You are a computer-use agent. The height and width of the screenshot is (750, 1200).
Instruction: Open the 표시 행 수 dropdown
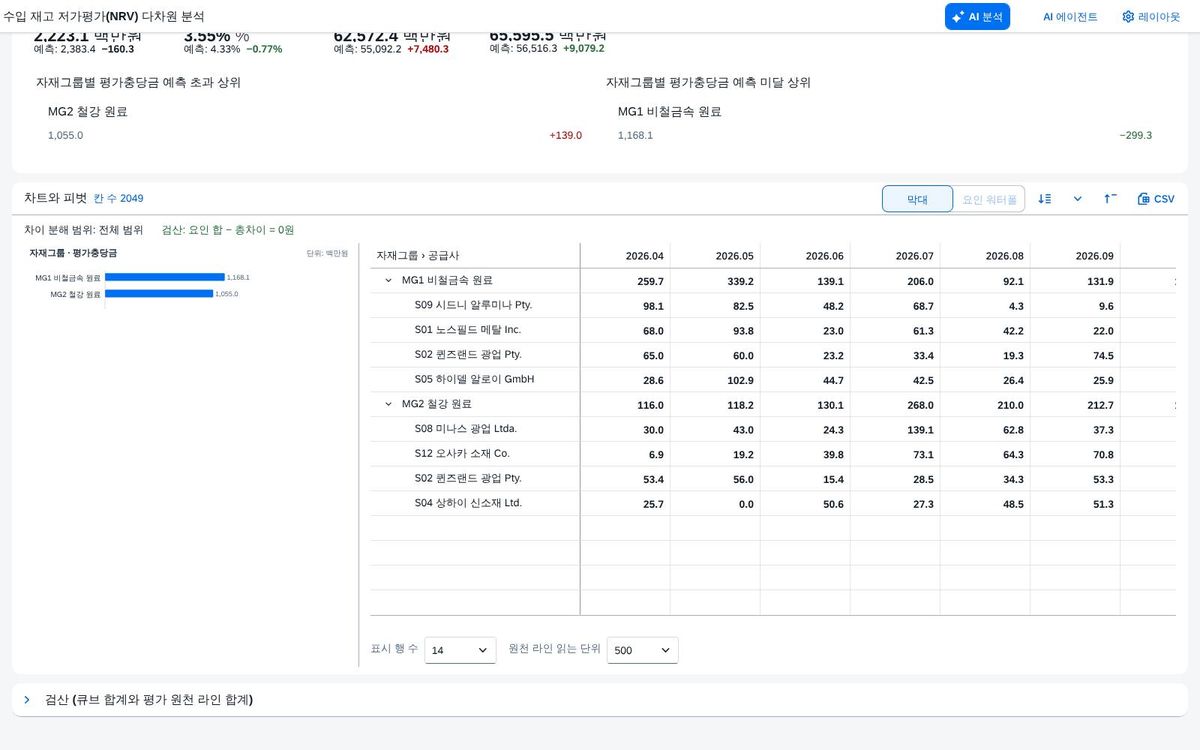[x=460, y=650]
